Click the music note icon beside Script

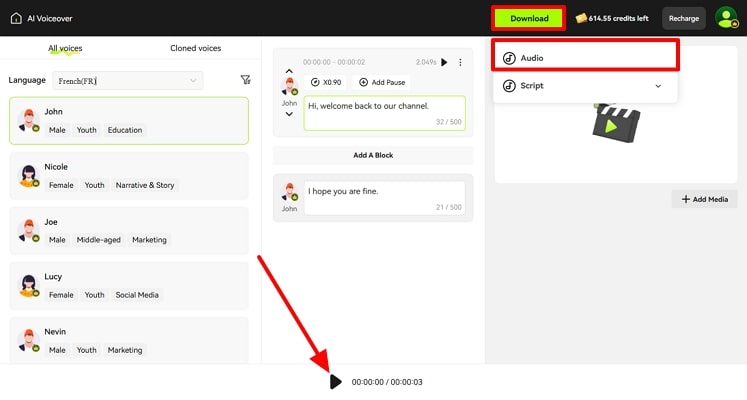(x=509, y=86)
